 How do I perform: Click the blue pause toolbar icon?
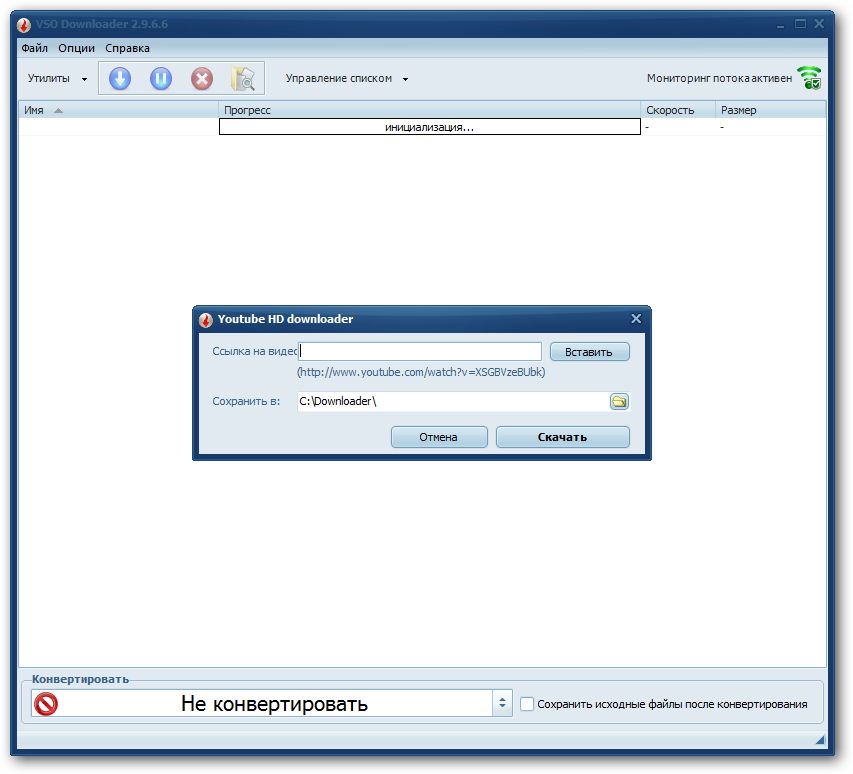[160, 78]
